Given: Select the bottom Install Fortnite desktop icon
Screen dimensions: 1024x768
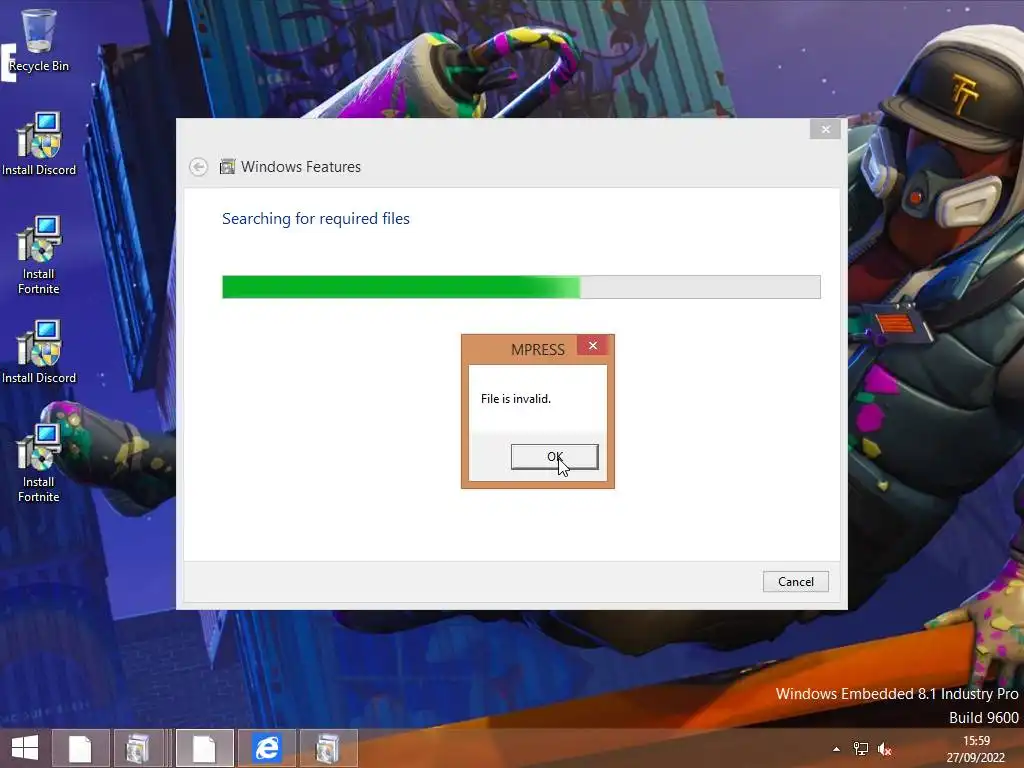Looking at the screenshot, I should pos(39,463).
